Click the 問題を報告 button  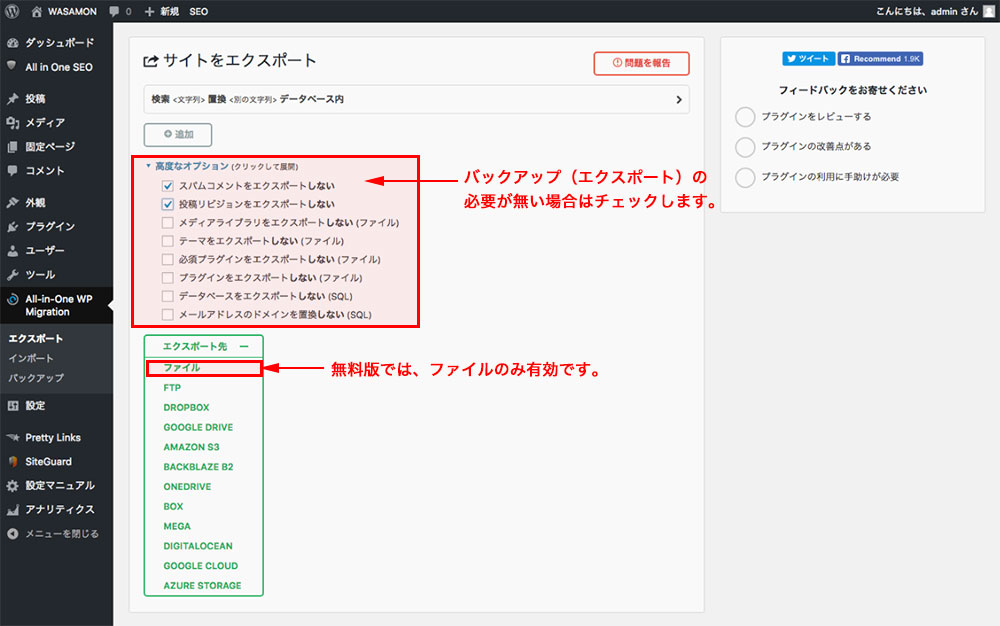[x=642, y=63]
